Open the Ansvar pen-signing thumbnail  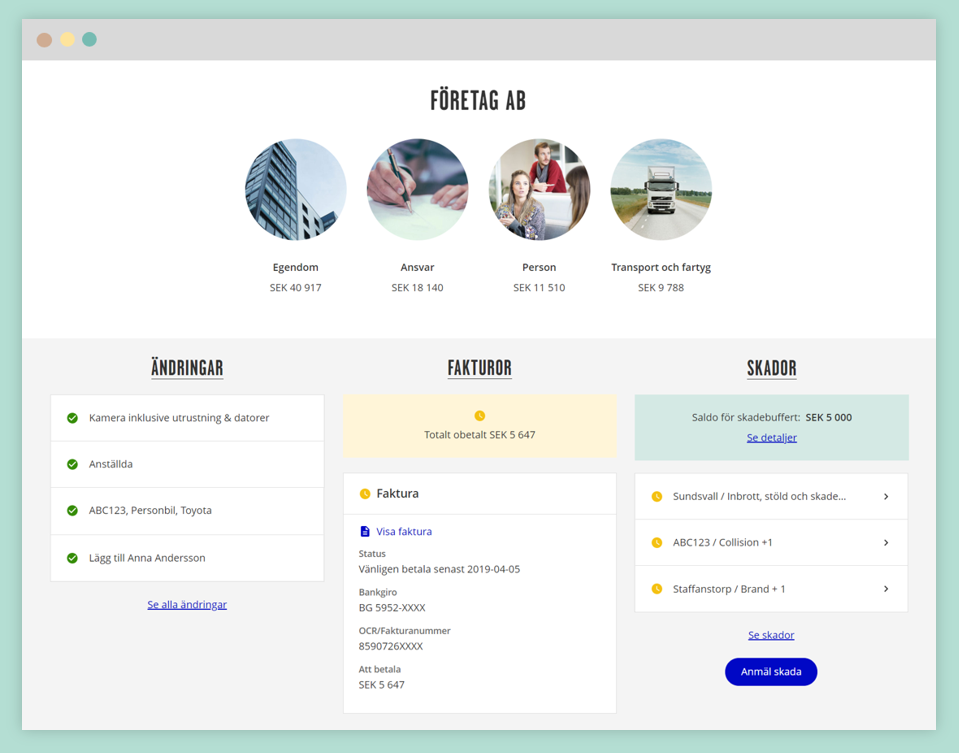tap(417, 190)
